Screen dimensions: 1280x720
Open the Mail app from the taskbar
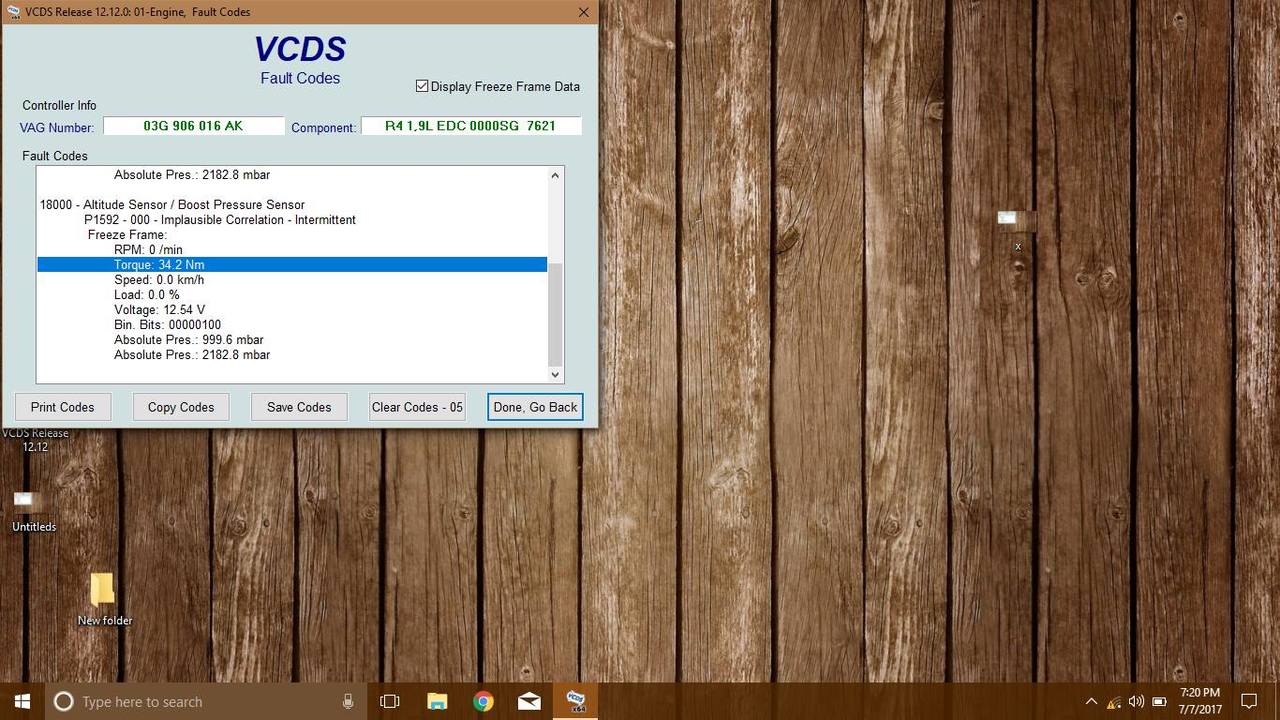point(529,702)
